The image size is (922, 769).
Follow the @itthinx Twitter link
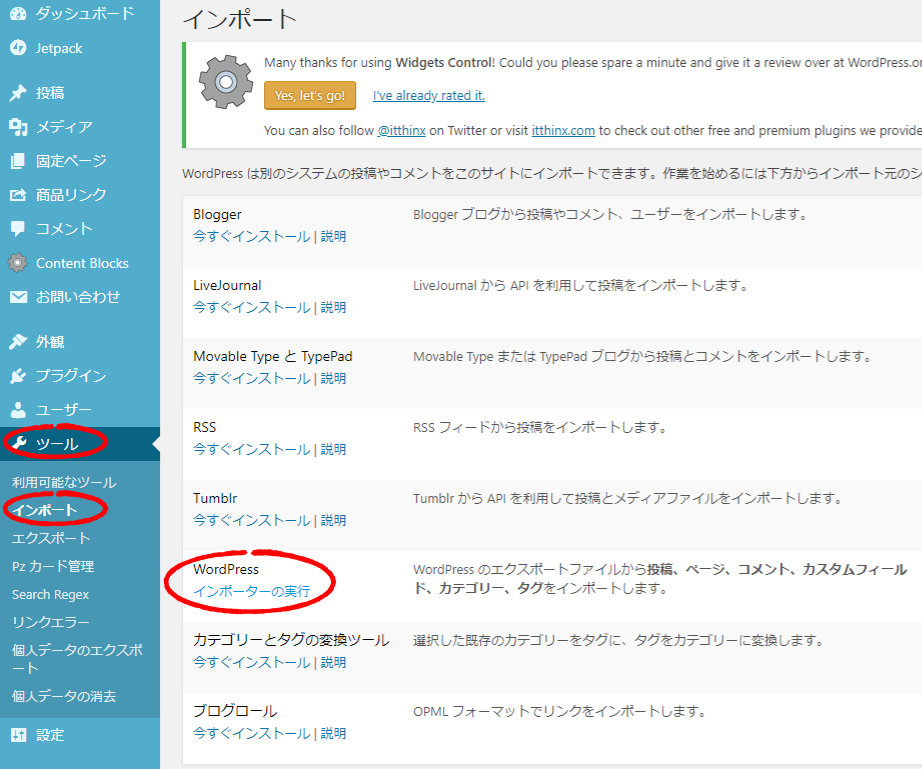[x=404, y=130]
